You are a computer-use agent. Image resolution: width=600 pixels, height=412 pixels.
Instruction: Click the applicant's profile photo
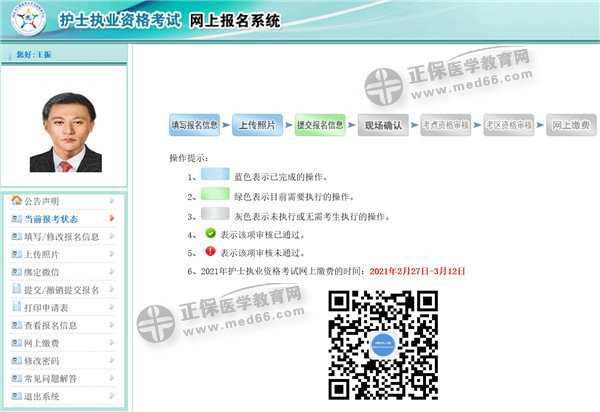[x=64, y=131]
